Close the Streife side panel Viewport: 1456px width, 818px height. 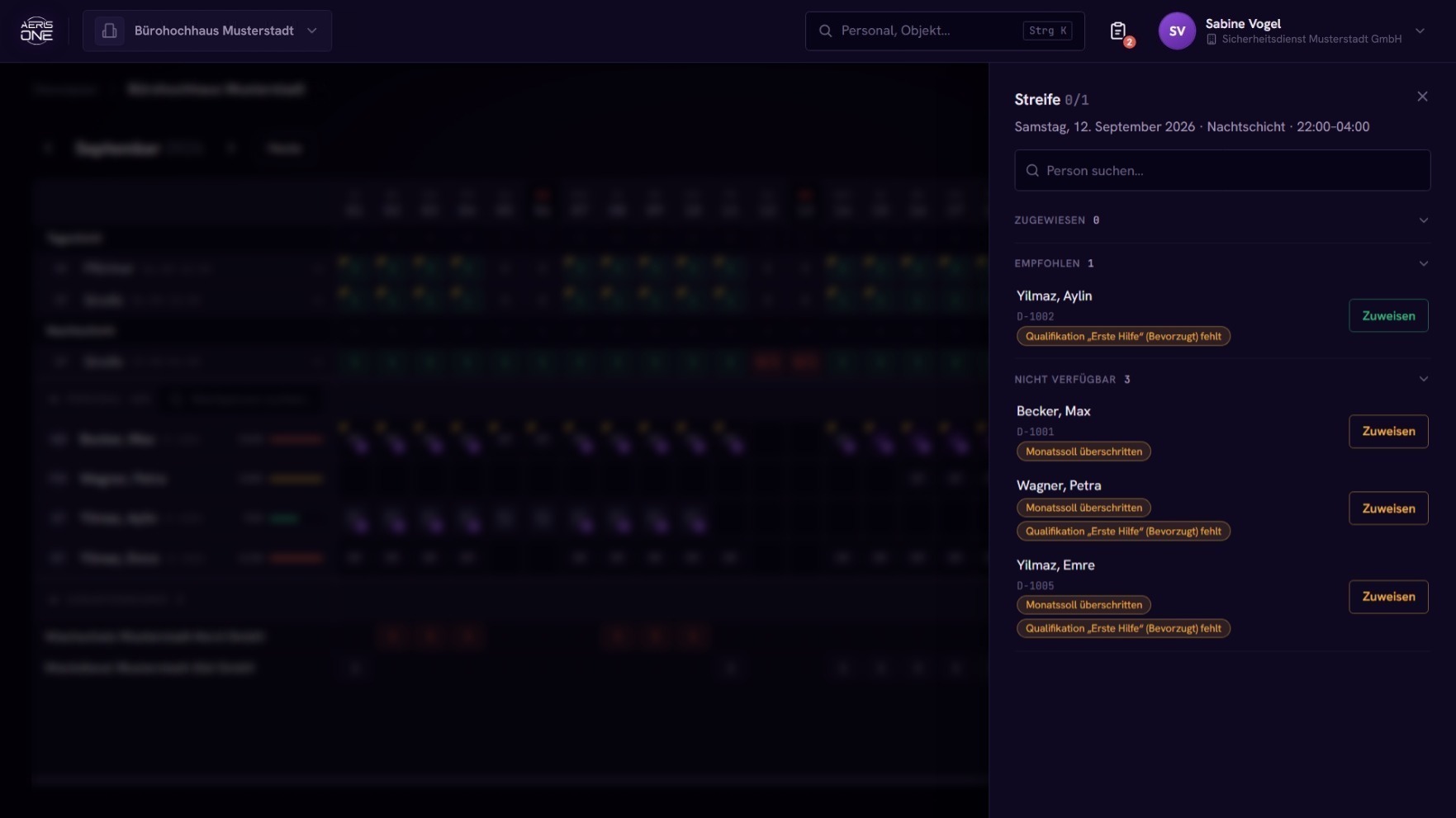coord(1421,97)
